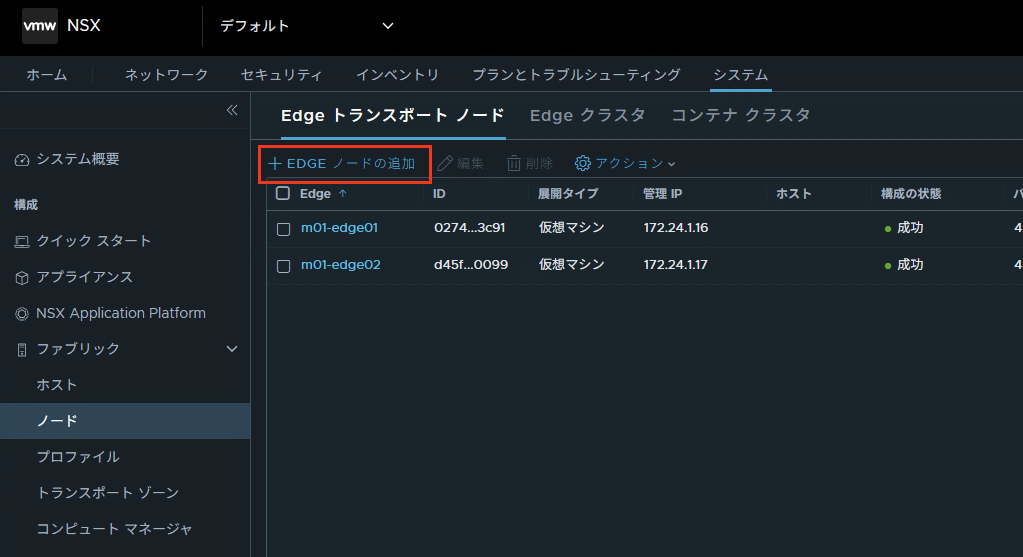Select ホスト under ファブリック
This screenshot has width=1023, height=557.
(x=57, y=385)
